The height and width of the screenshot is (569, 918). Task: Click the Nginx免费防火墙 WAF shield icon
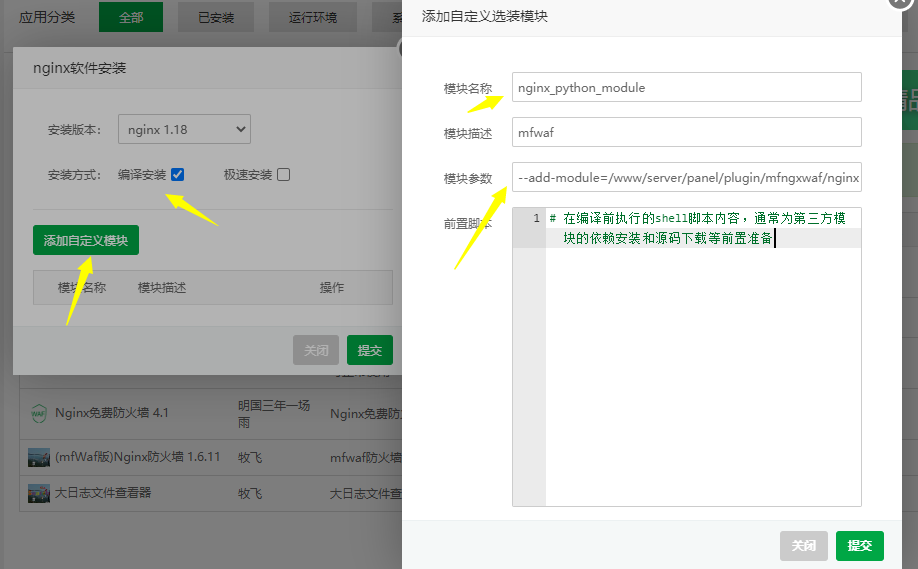click(x=38, y=413)
